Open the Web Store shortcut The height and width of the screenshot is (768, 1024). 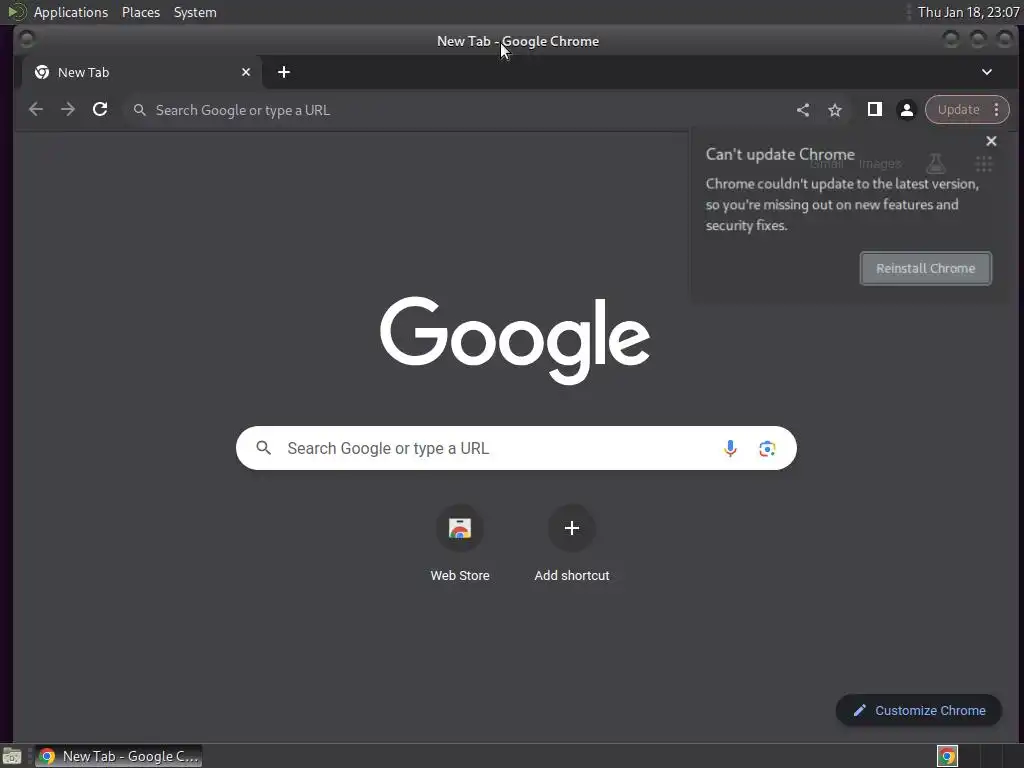460,543
